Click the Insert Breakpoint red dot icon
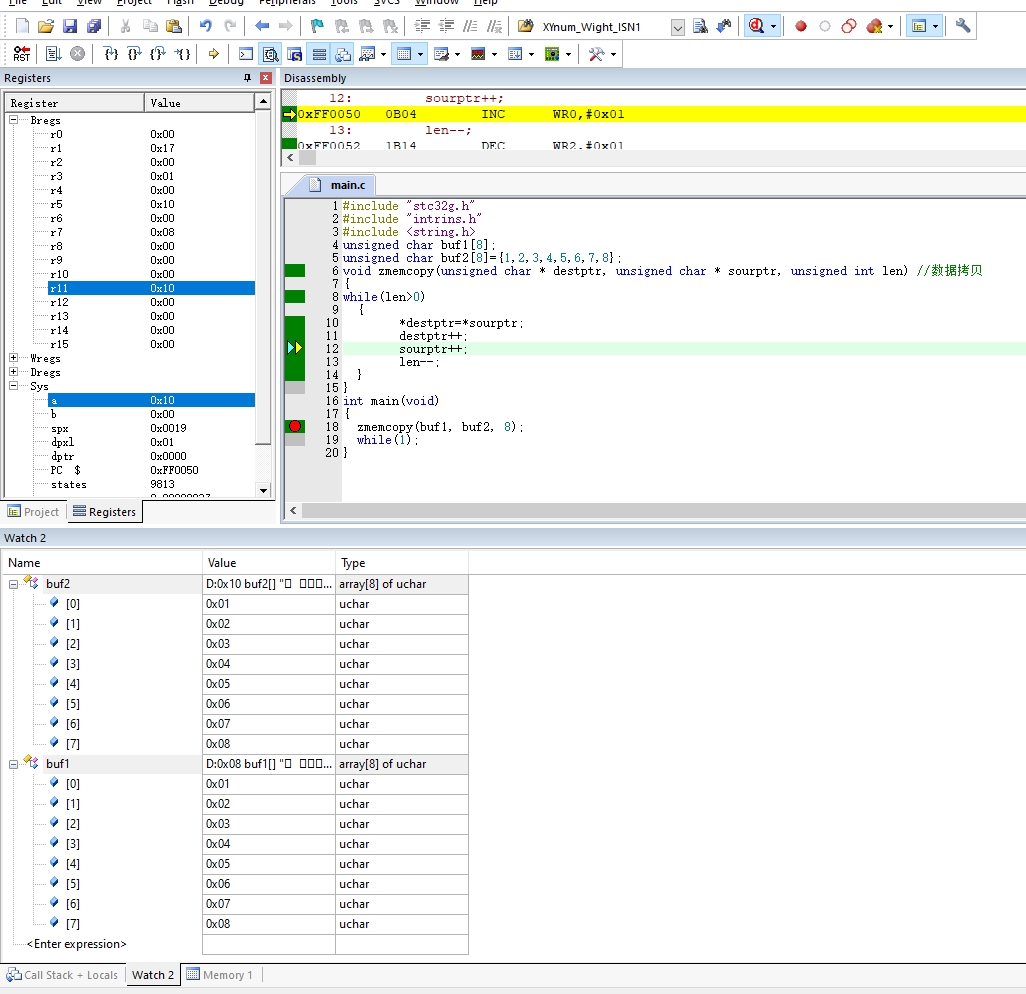The width and height of the screenshot is (1026, 994). [800, 26]
